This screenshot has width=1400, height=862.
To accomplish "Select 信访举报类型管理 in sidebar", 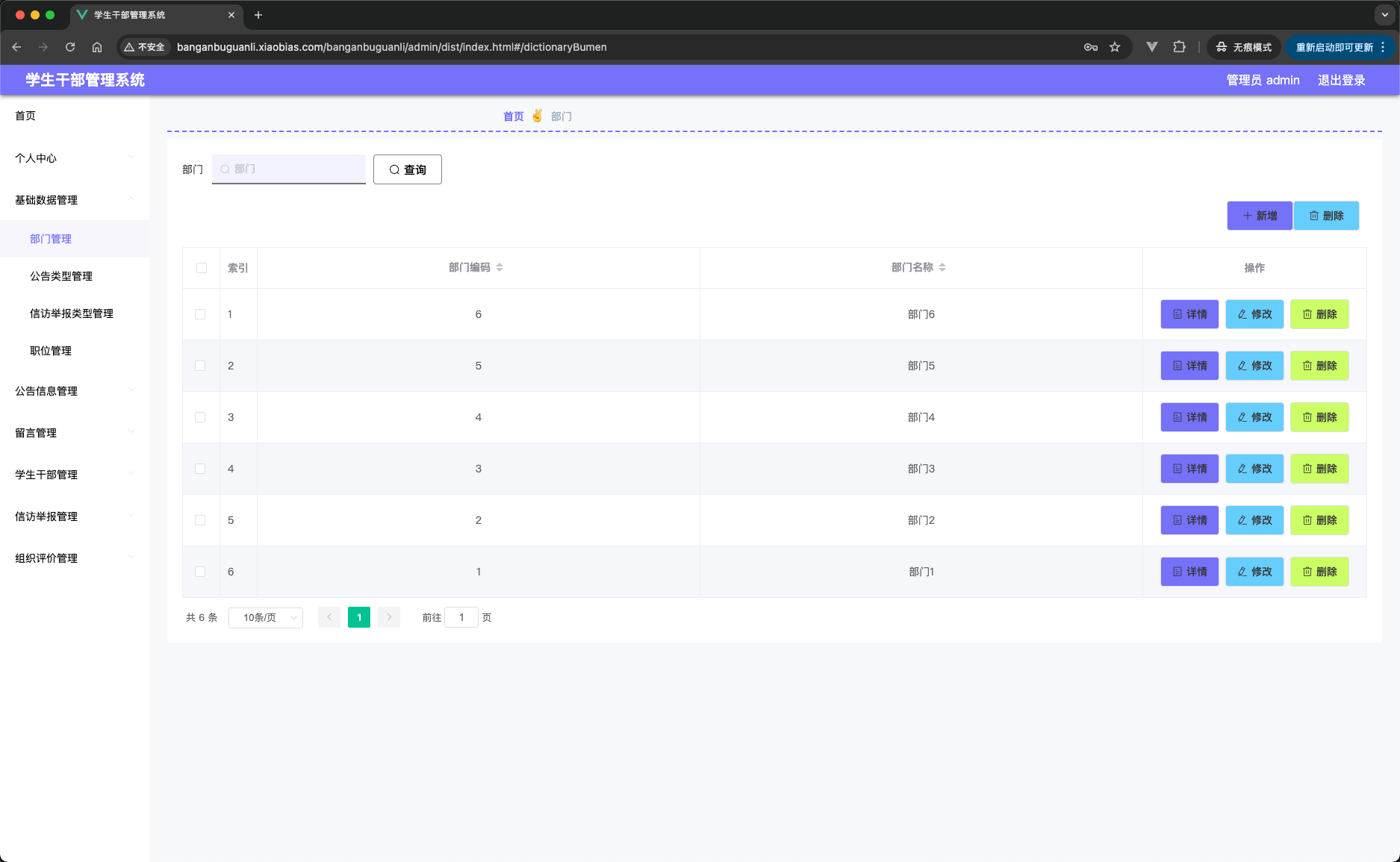I will coord(75,313).
